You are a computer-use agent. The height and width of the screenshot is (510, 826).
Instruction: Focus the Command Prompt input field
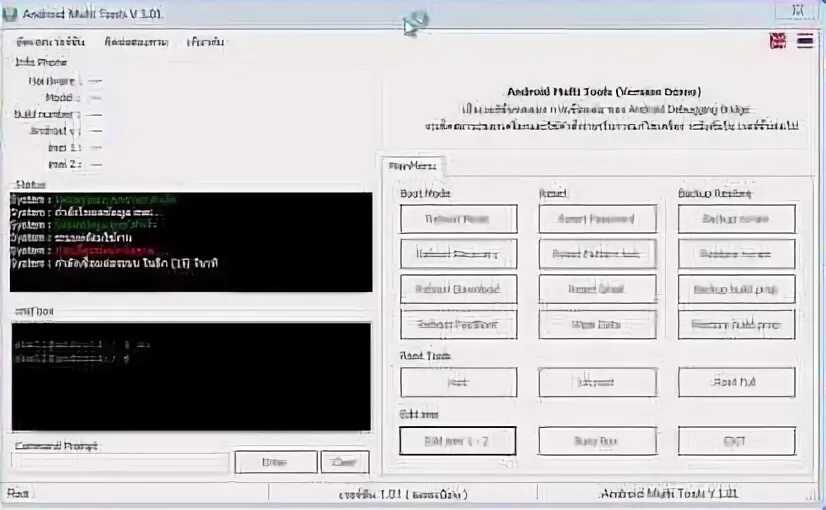(x=121, y=462)
